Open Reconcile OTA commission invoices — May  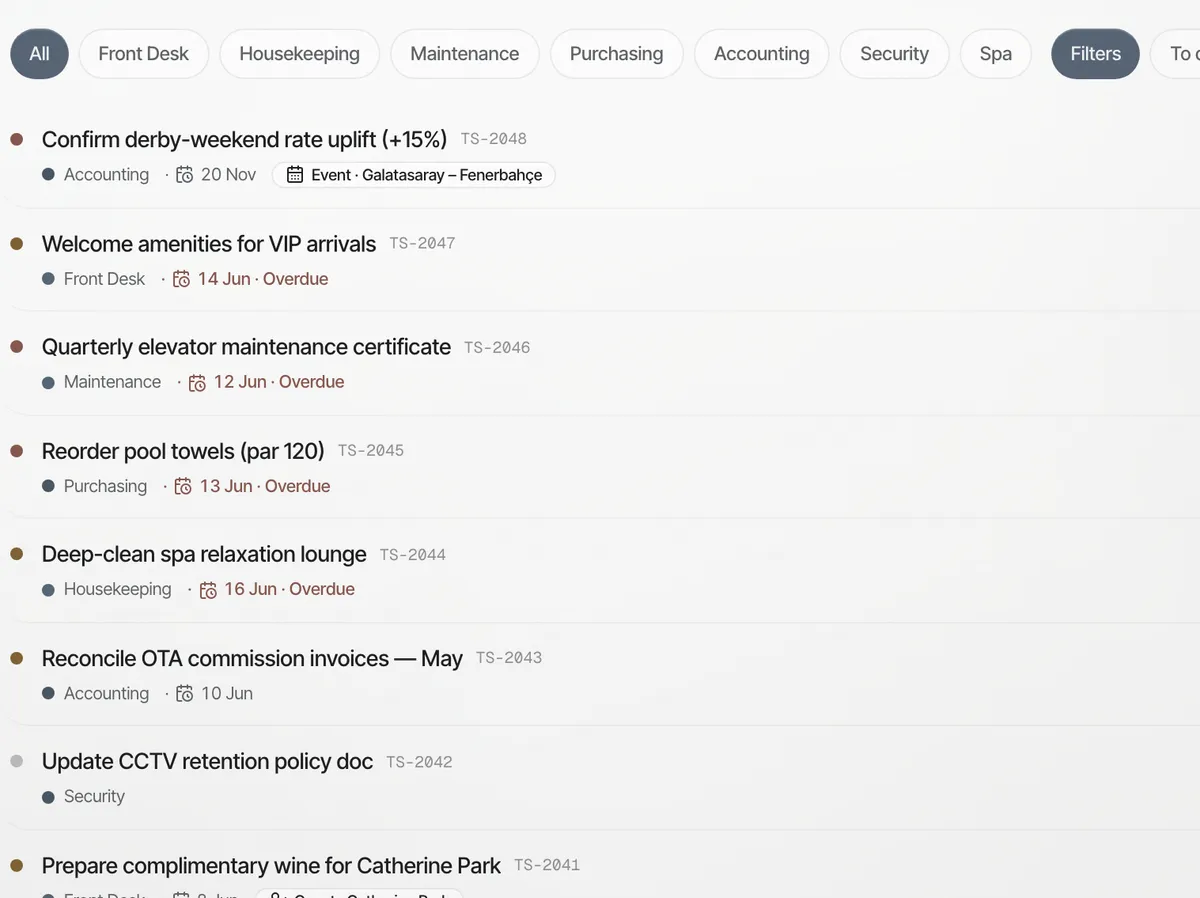tap(252, 658)
